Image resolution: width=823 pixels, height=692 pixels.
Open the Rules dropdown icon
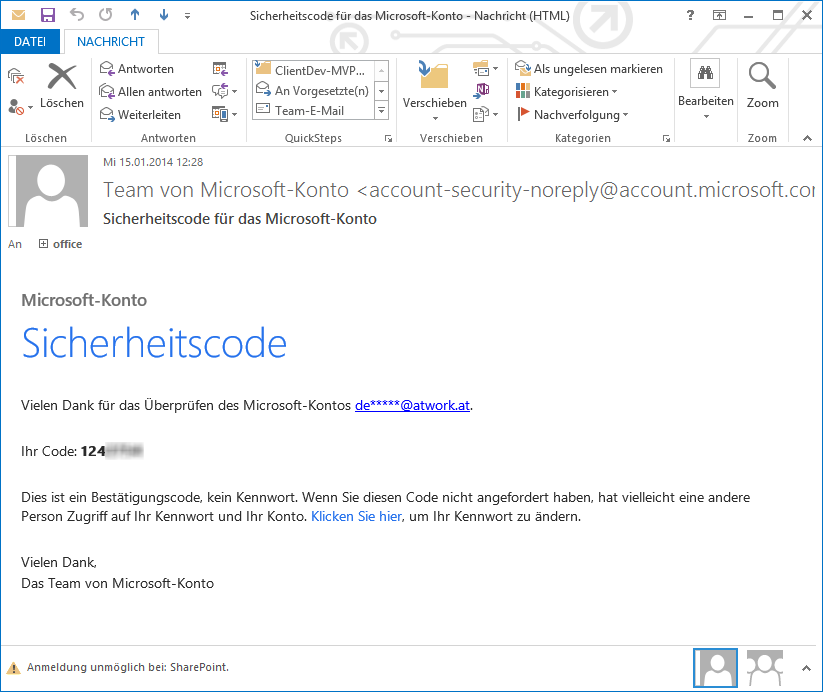pyautogui.click(x=486, y=68)
